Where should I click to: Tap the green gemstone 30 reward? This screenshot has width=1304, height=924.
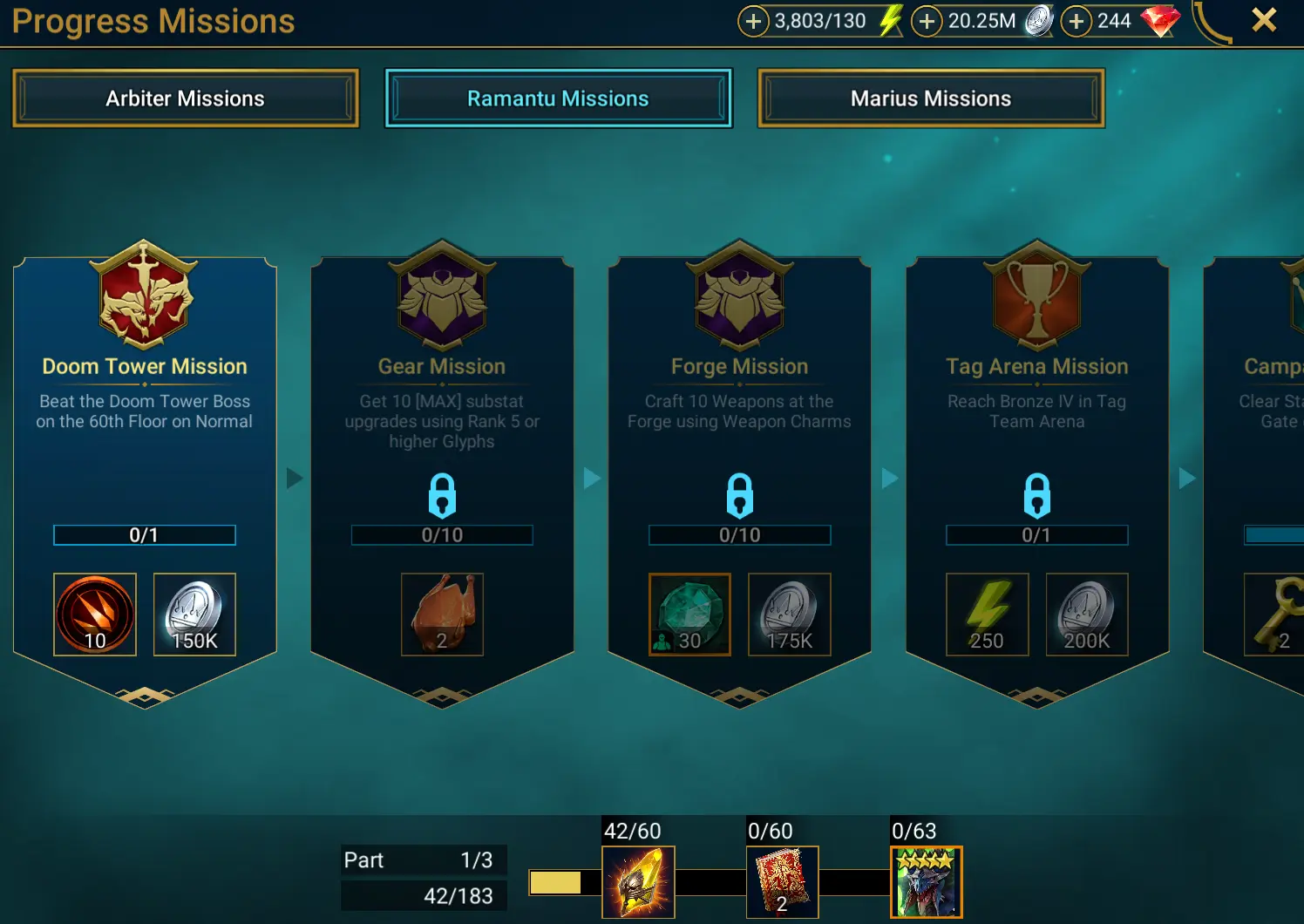pyautogui.click(x=689, y=615)
